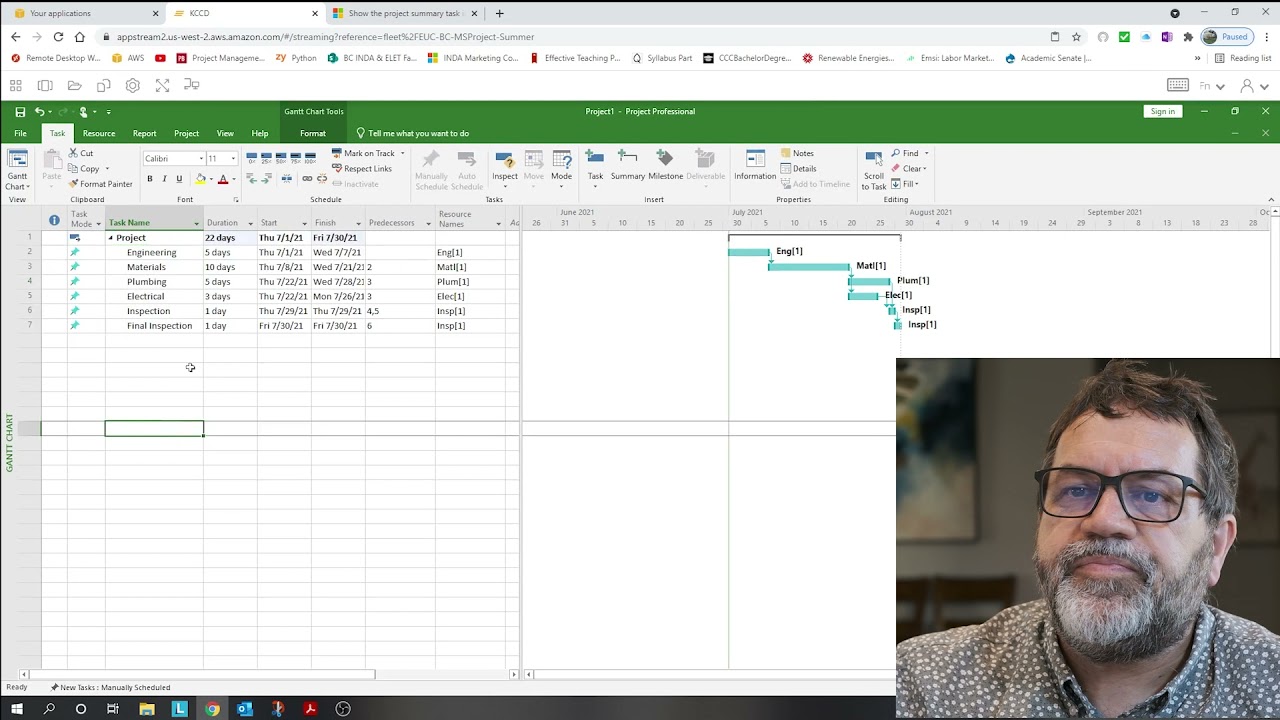
Task: Open the Gantt Chart view button
Action: click(17, 170)
